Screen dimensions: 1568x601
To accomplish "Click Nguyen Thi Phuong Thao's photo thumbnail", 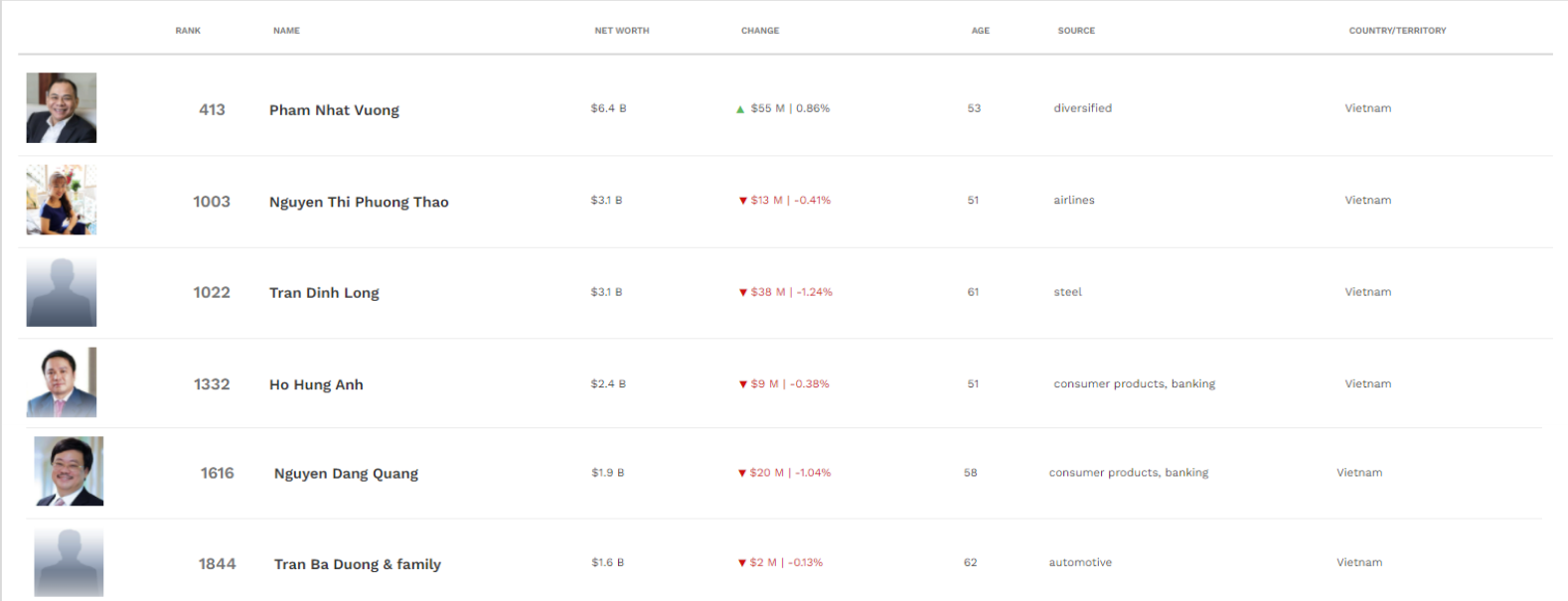I will tap(62, 200).
